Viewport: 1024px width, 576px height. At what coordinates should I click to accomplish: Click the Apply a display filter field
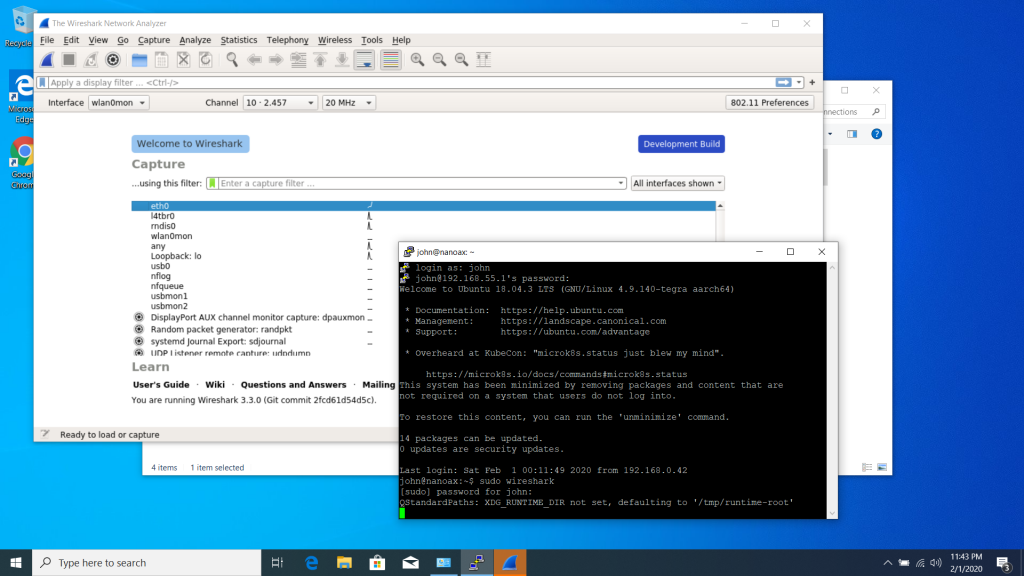coord(411,83)
